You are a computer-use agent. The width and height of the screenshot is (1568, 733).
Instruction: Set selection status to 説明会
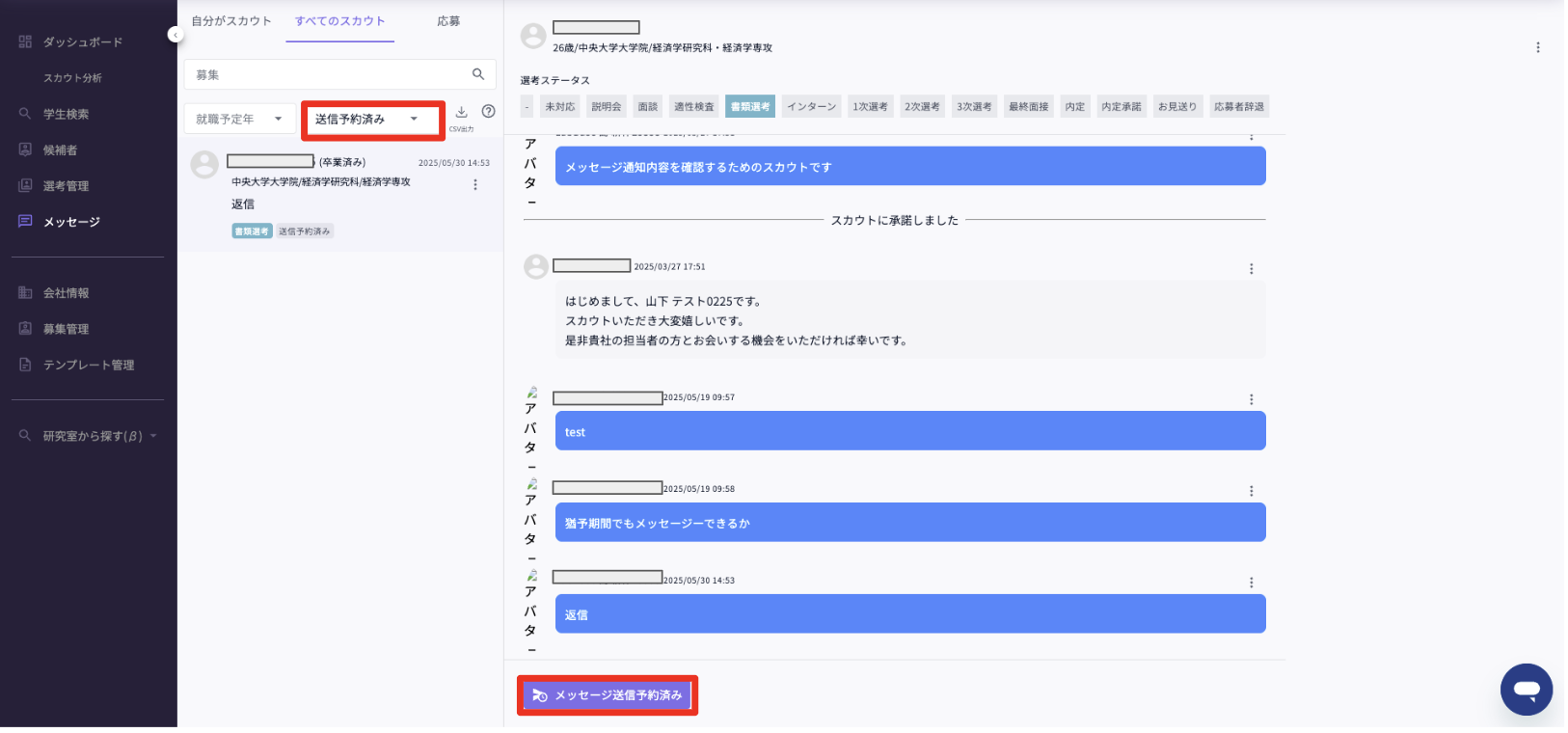coord(607,107)
